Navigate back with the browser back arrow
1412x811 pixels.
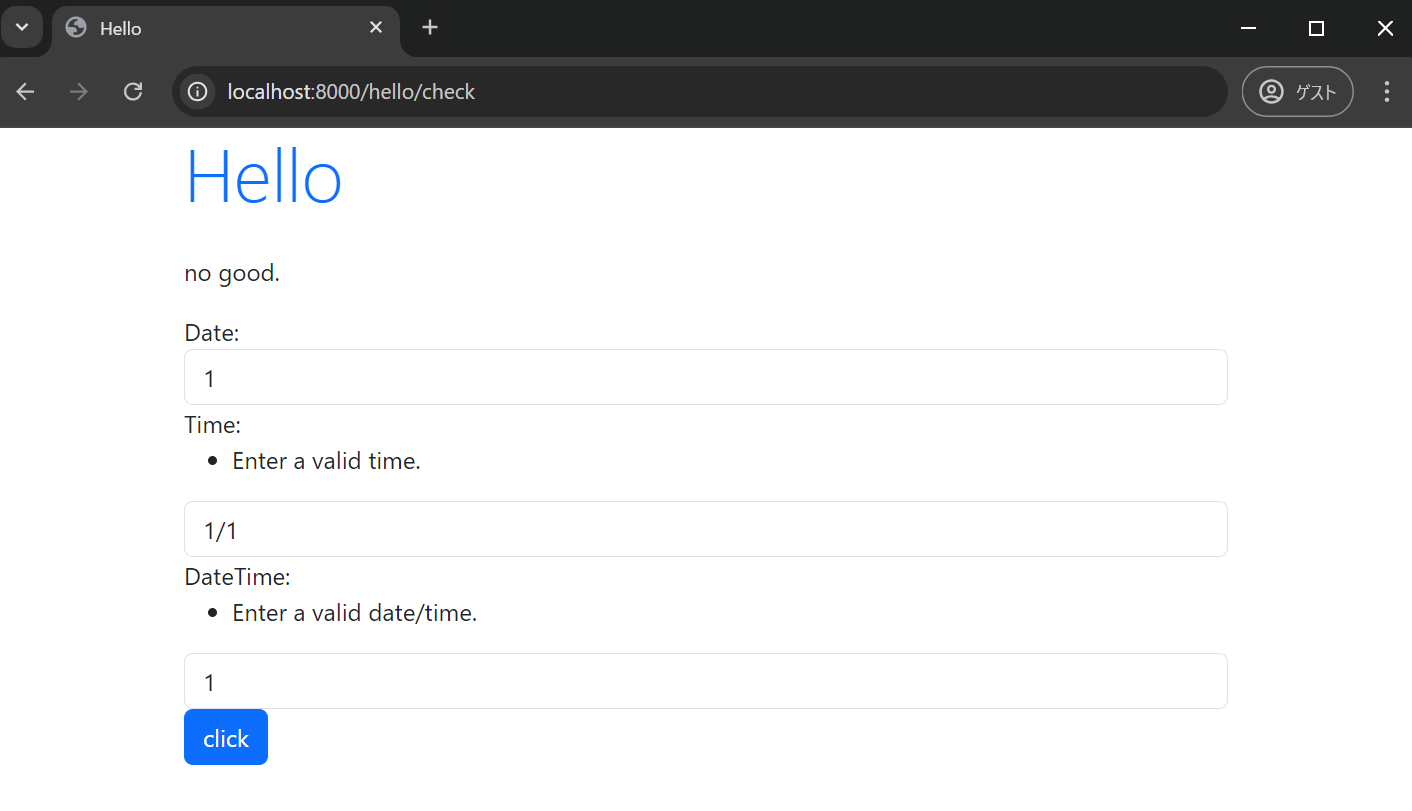point(25,91)
